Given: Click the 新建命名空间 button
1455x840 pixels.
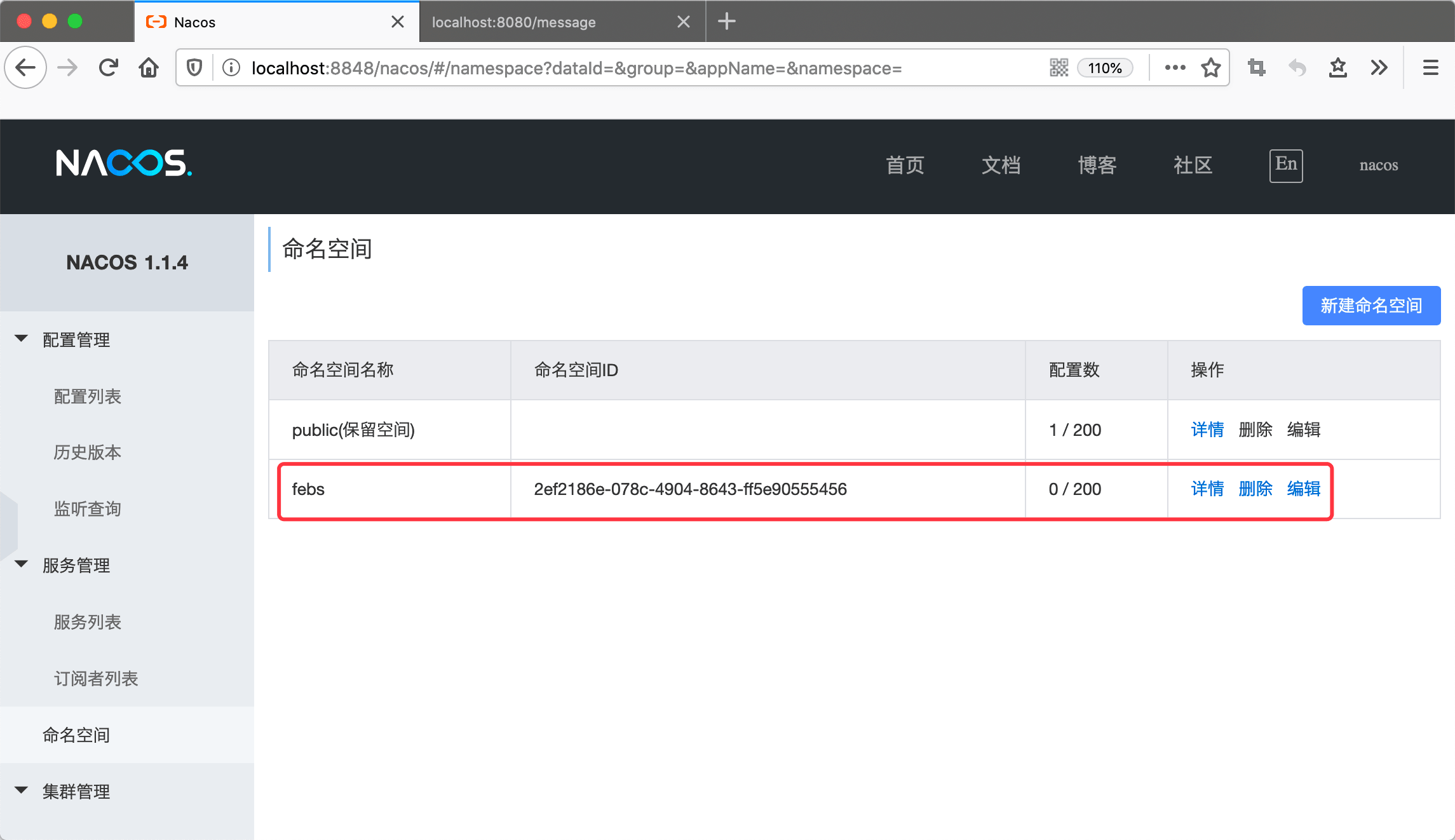Looking at the screenshot, I should pyautogui.click(x=1371, y=306).
